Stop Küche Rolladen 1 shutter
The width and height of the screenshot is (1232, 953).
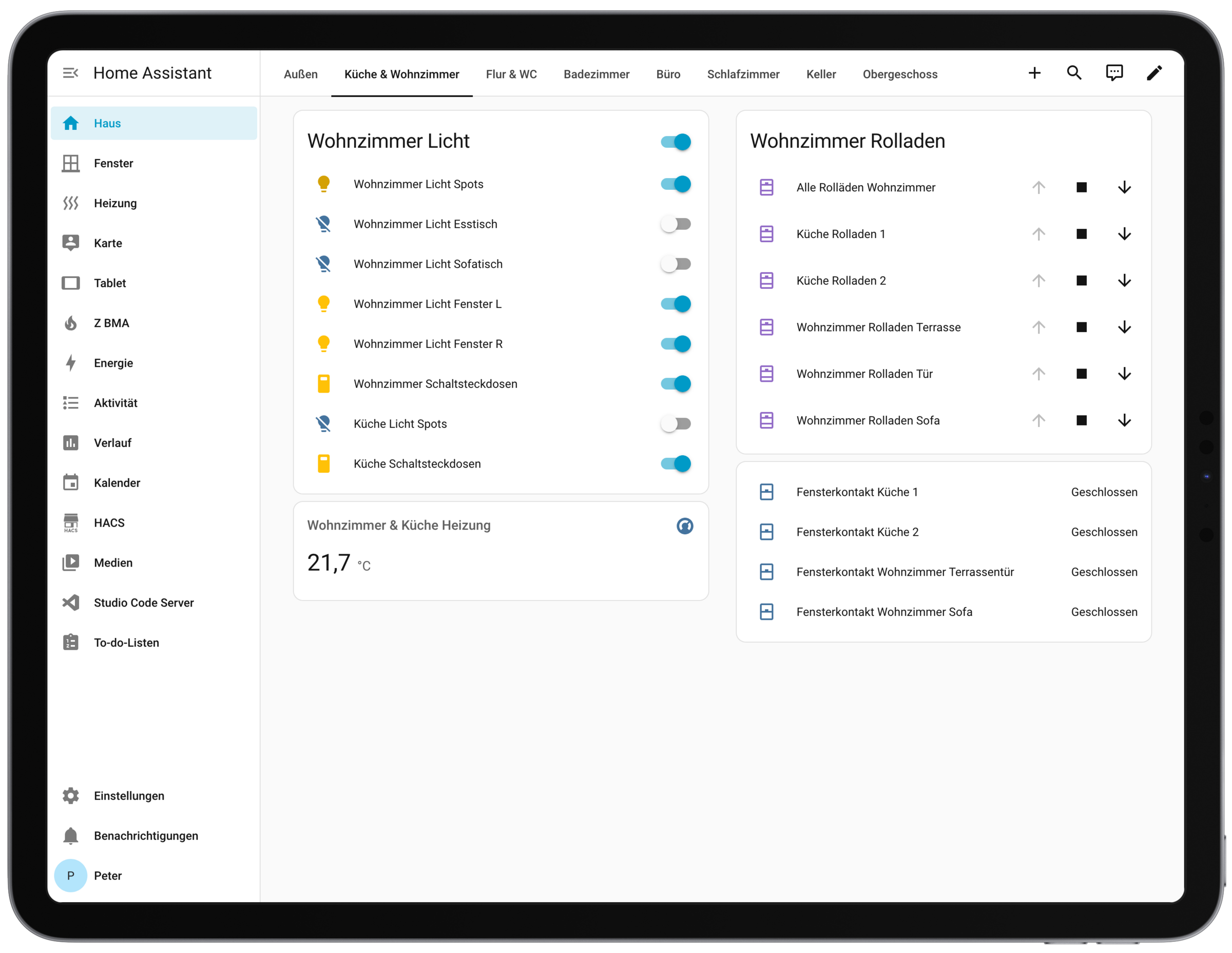pos(1081,234)
